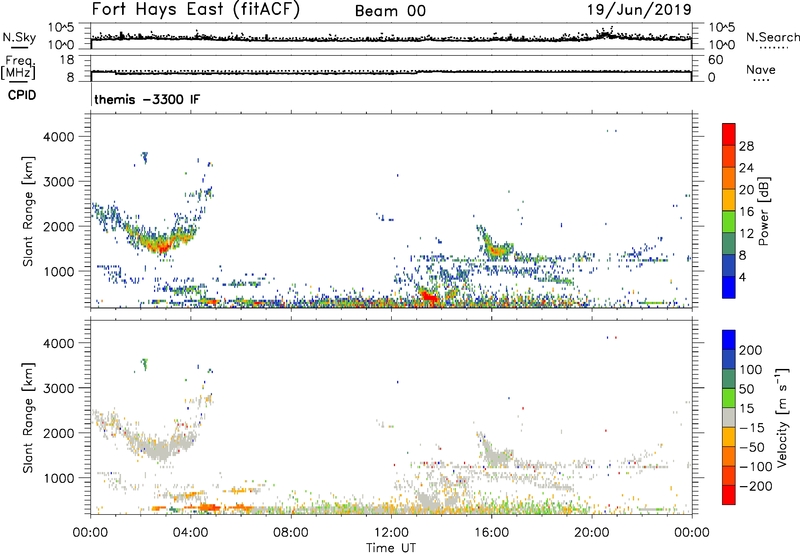Click the 'Fort Hays East (fitACF)' title

pos(196,10)
